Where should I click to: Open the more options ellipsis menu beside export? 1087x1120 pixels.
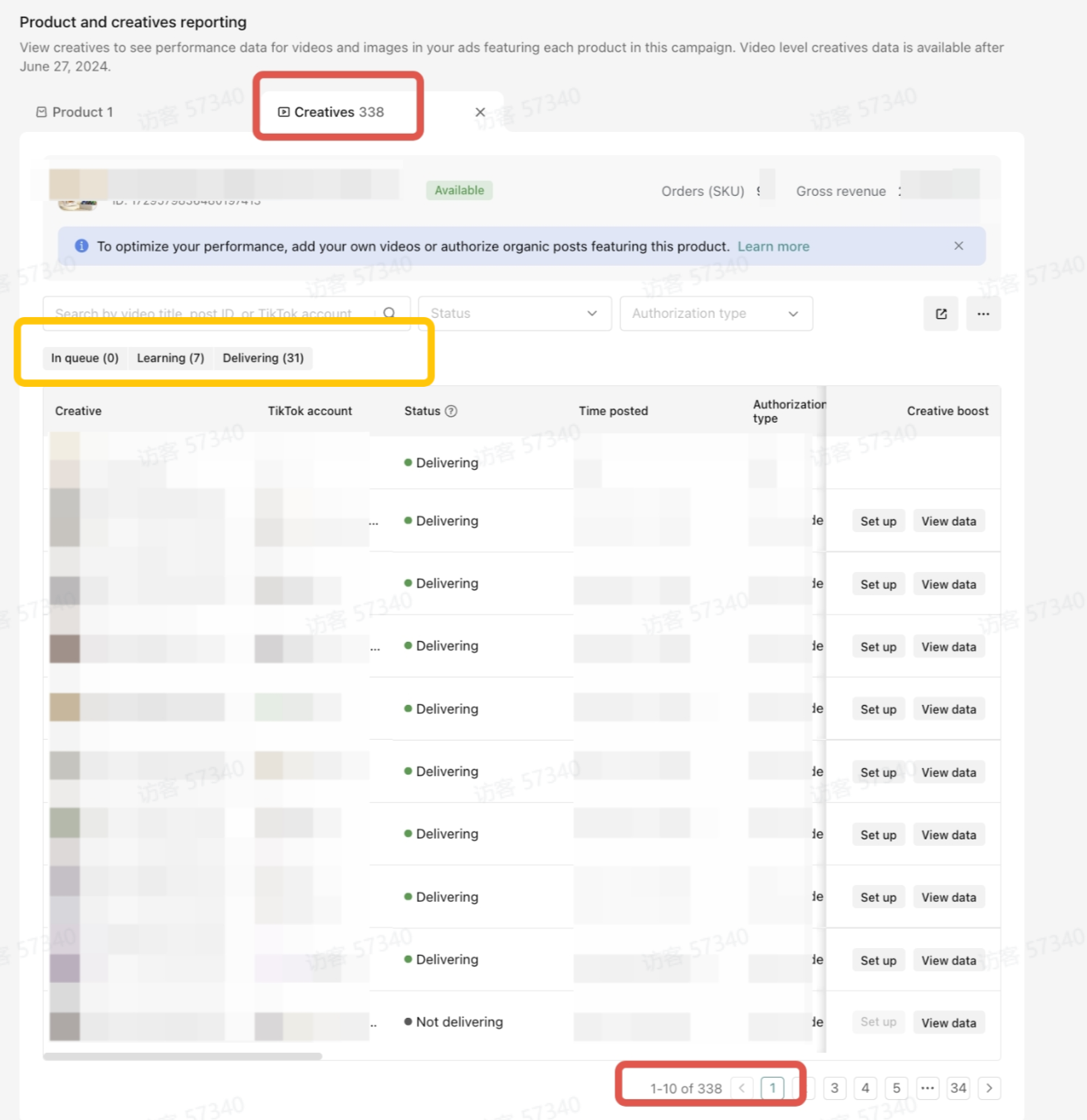pyautogui.click(x=983, y=314)
